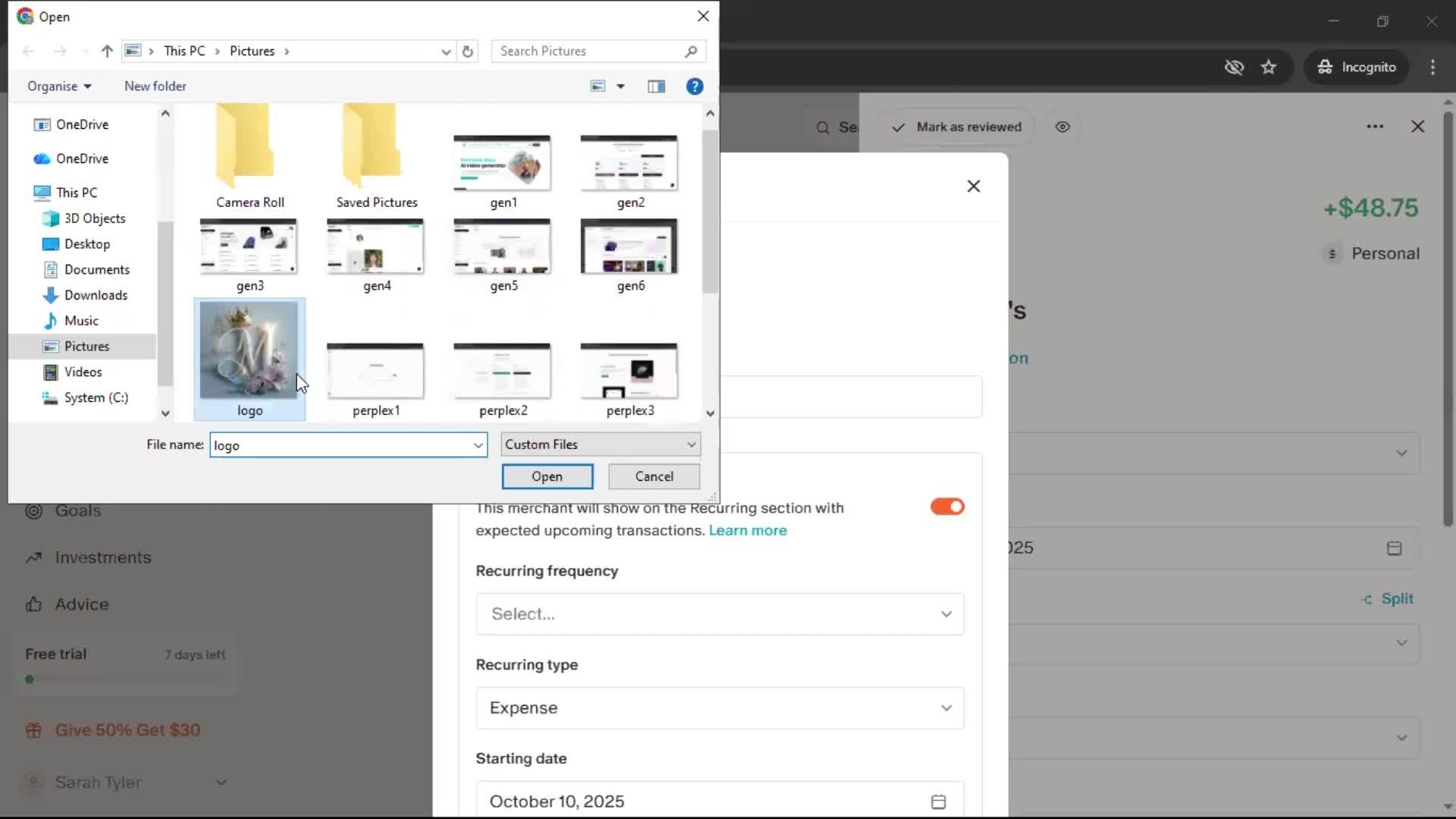This screenshot has height=819, width=1456.
Task: Click the search magnifier in Search Pictures
Action: coord(690,52)
